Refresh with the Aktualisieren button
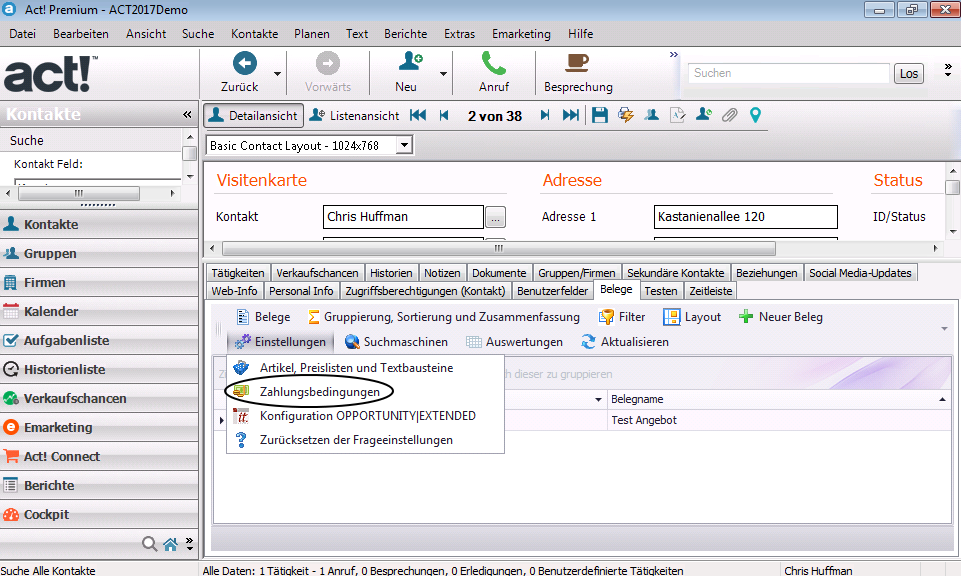961x576 pixels. click(x=625, y=342)
